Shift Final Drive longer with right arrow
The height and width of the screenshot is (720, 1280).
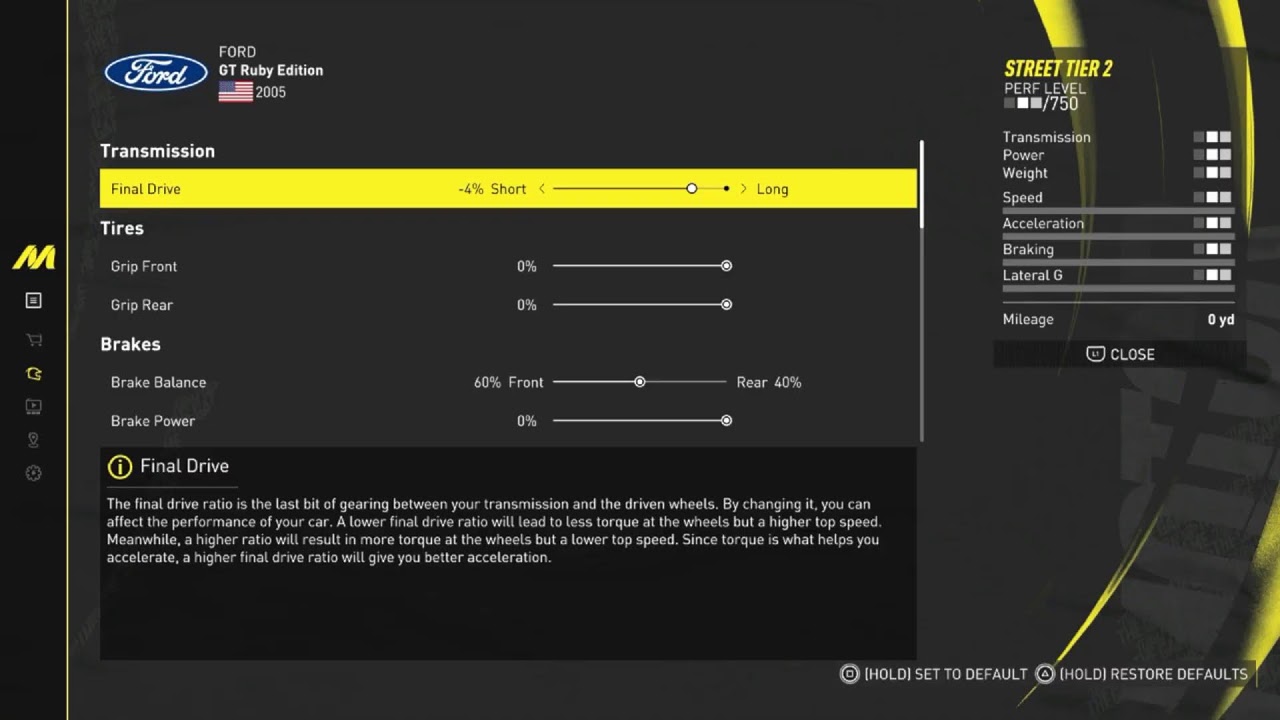pyautogui.click(x=743, y=189)
